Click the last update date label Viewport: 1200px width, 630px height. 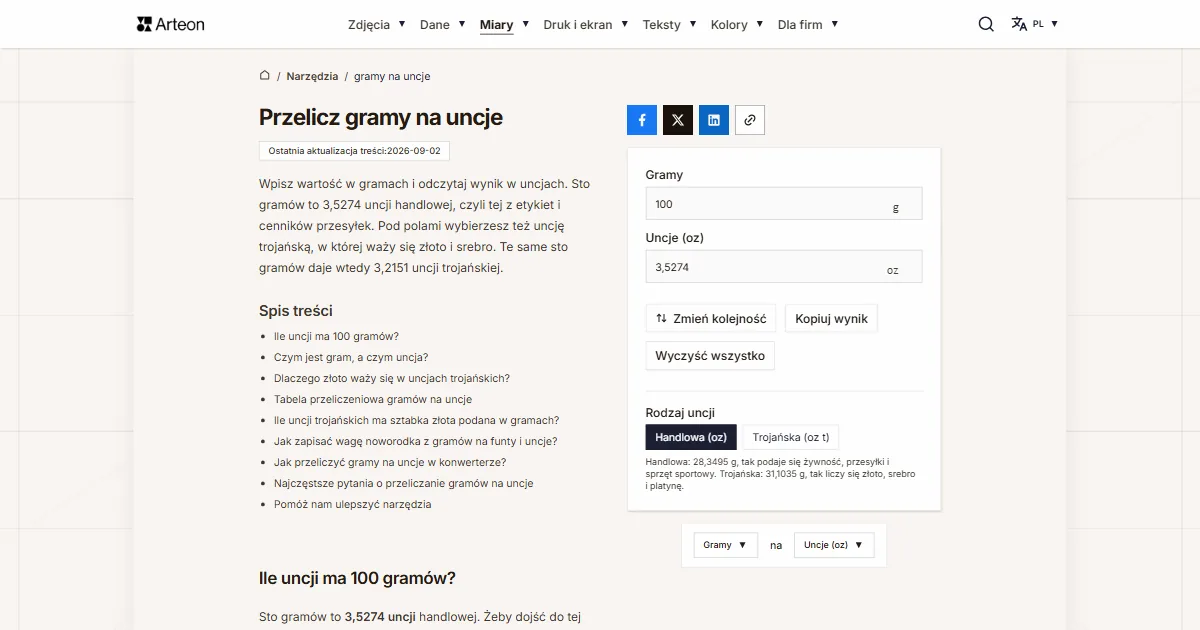(x=354, y=150)
